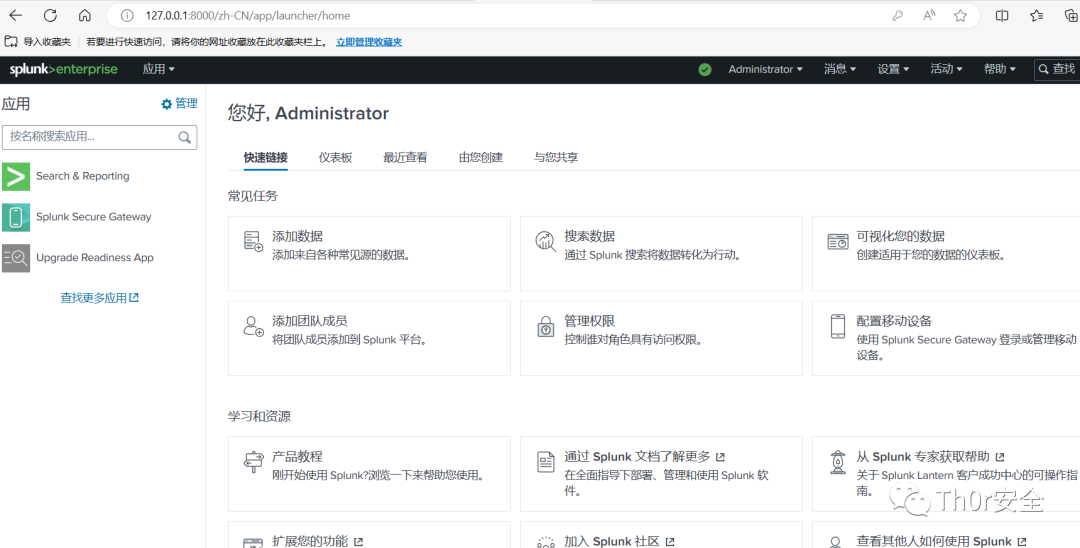1080x548 pixels.
Task: Click the 导入收藏夹 button
Action: pos(38,42)
